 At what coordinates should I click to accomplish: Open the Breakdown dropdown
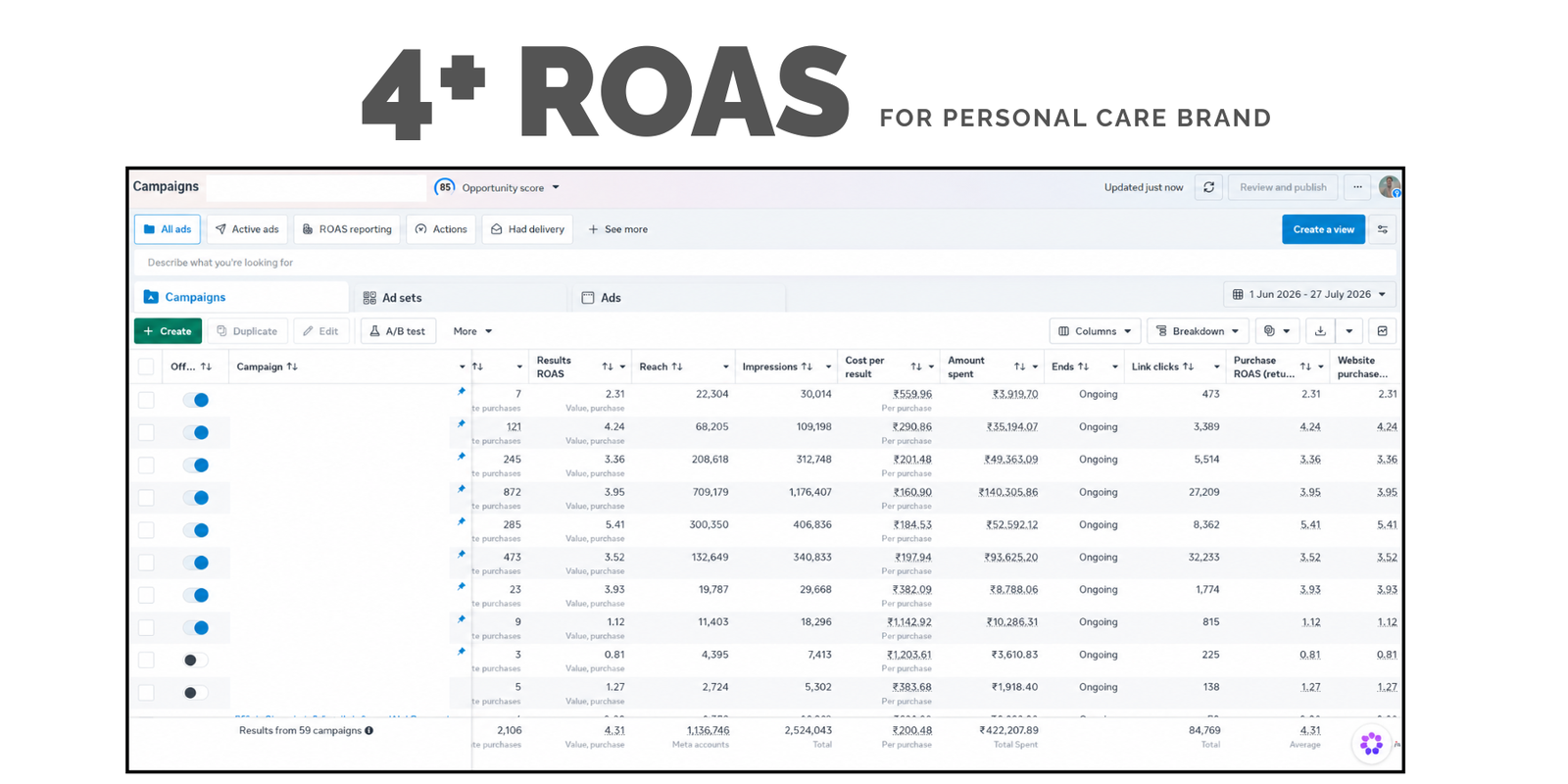[x=1198, y=331]
